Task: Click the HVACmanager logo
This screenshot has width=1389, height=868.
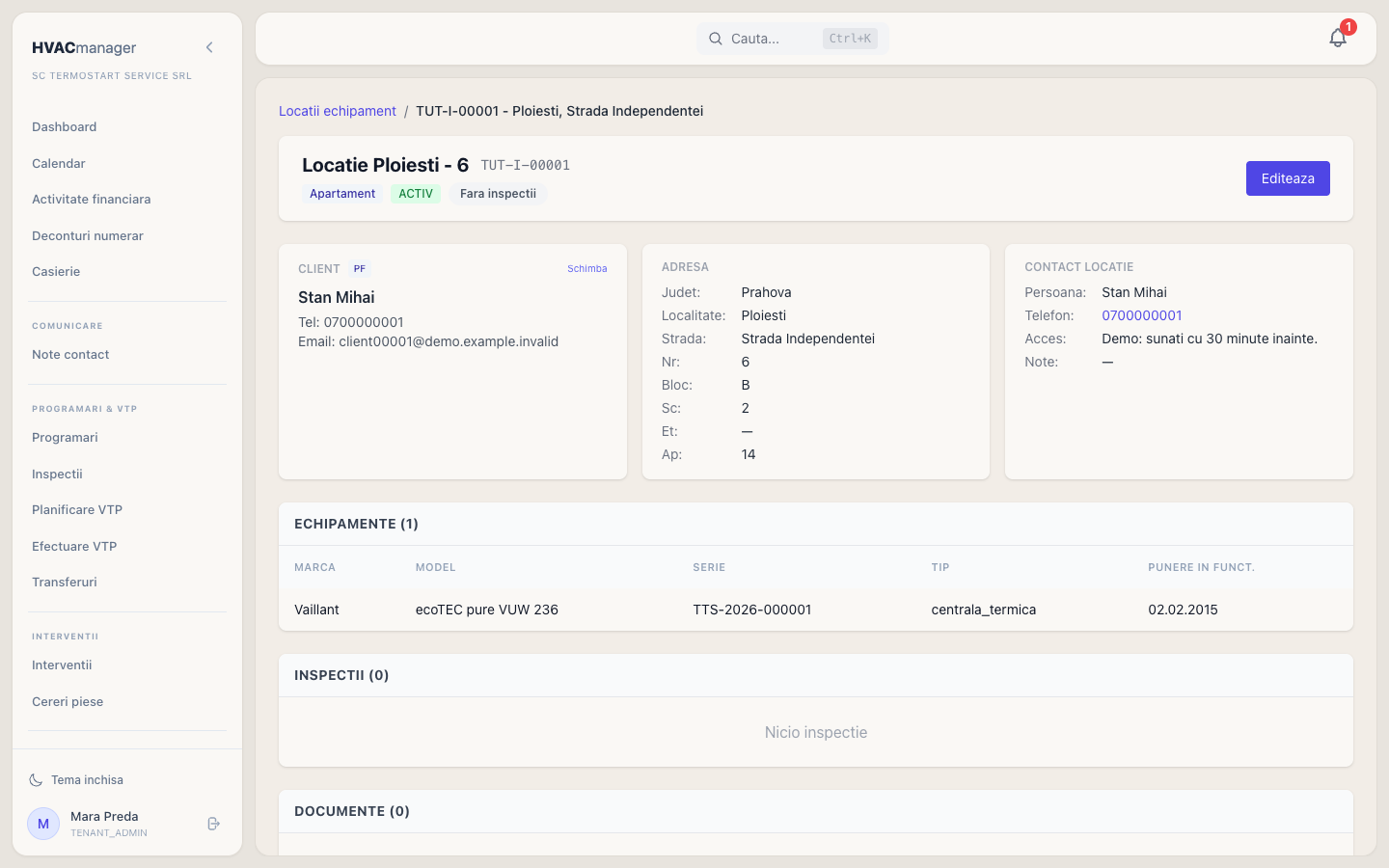Action: (84, 47)
